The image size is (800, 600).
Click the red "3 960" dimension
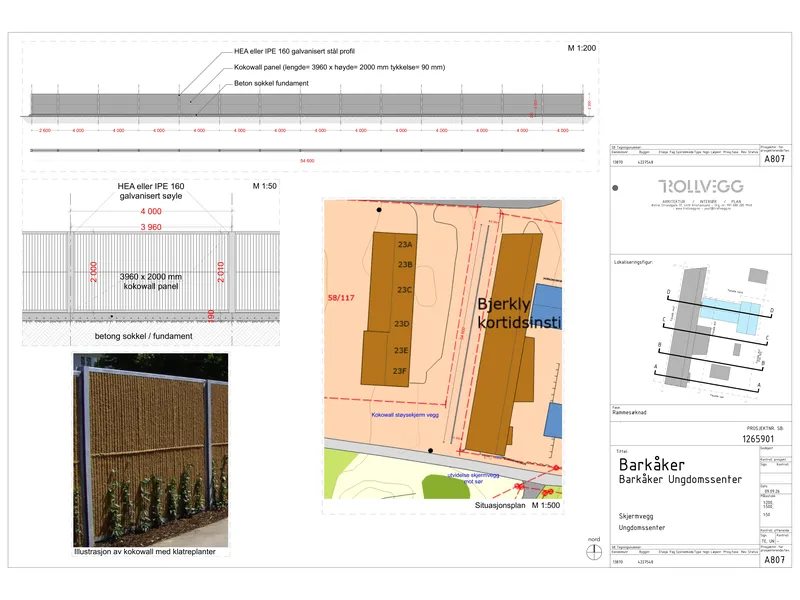[151, 227]
